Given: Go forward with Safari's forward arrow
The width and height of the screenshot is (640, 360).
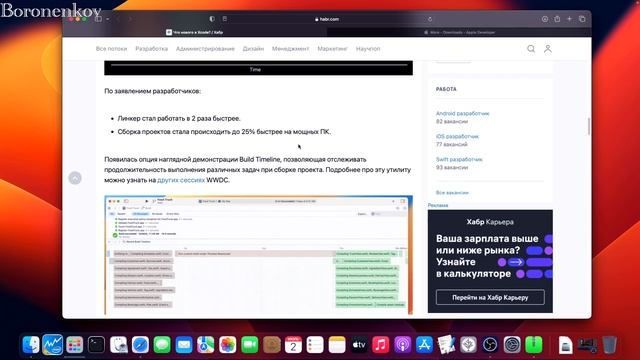Looking at the screenshot, I should pos(130,19).
